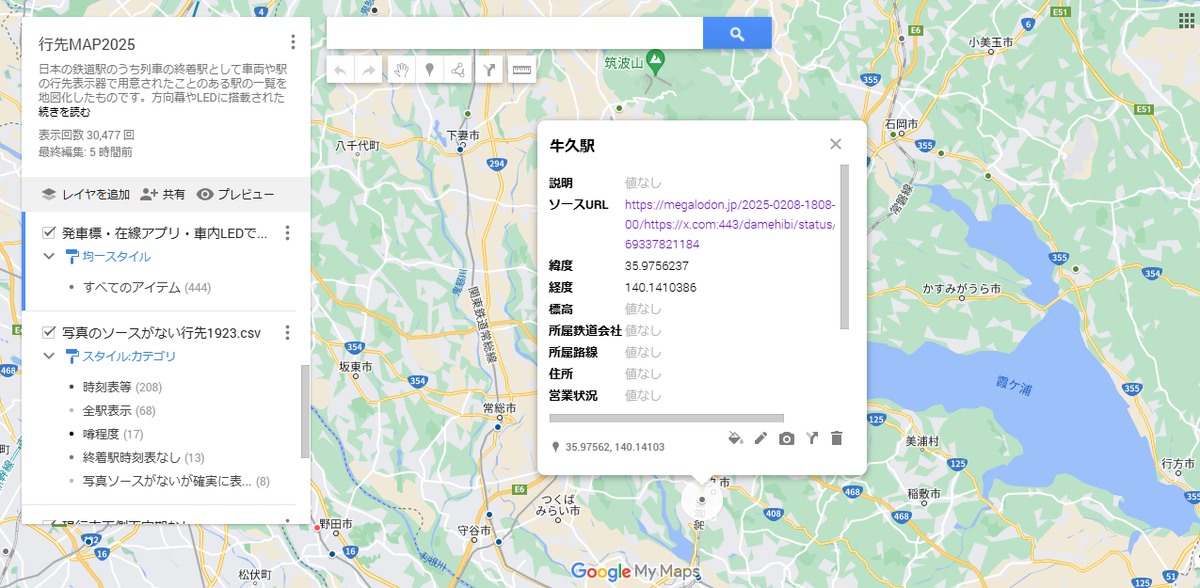Toggle the 発車標・在線アプリ layer checkbox

48,233
